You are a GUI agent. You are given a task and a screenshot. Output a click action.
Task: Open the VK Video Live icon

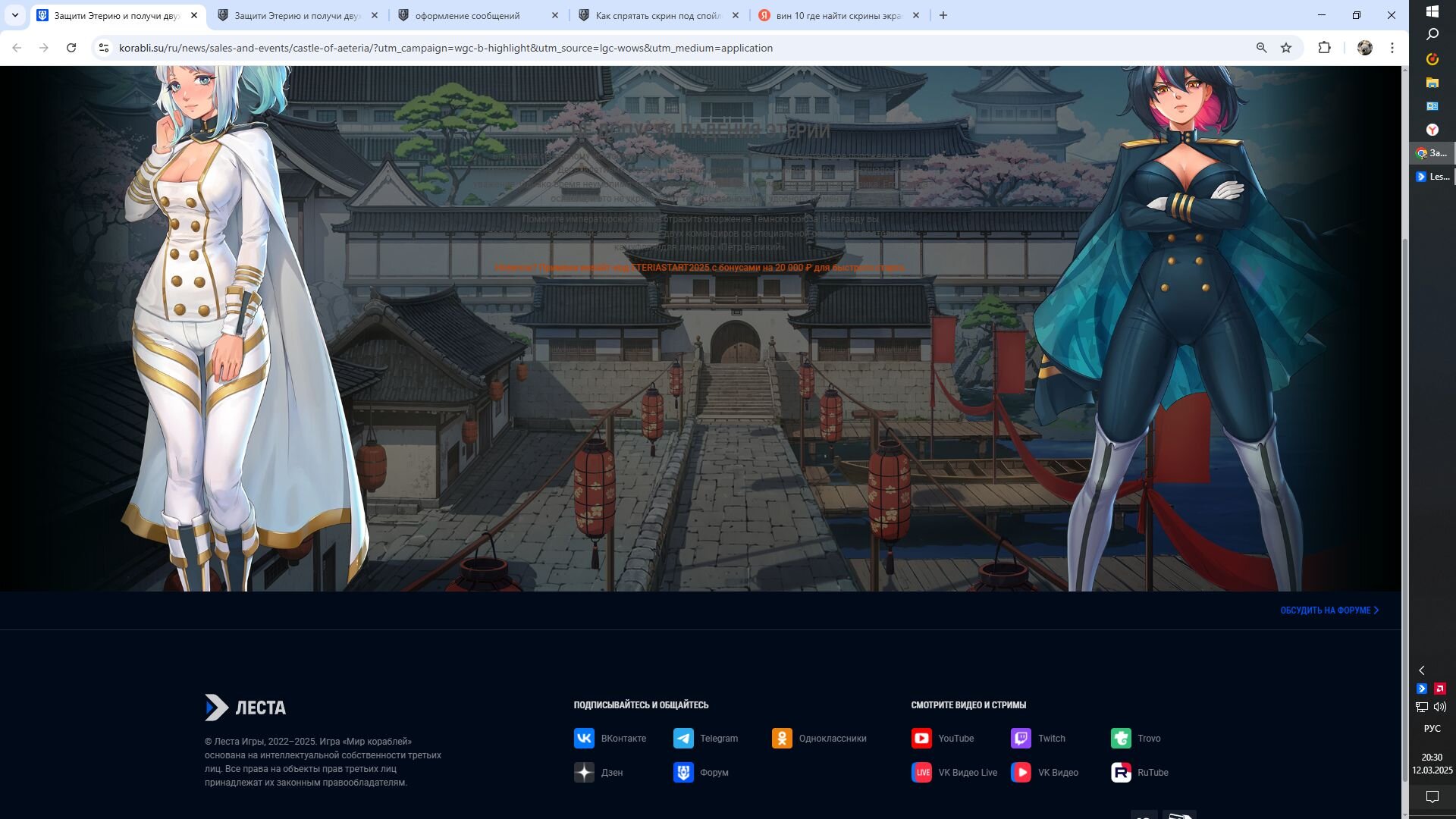tap(921, 772)
